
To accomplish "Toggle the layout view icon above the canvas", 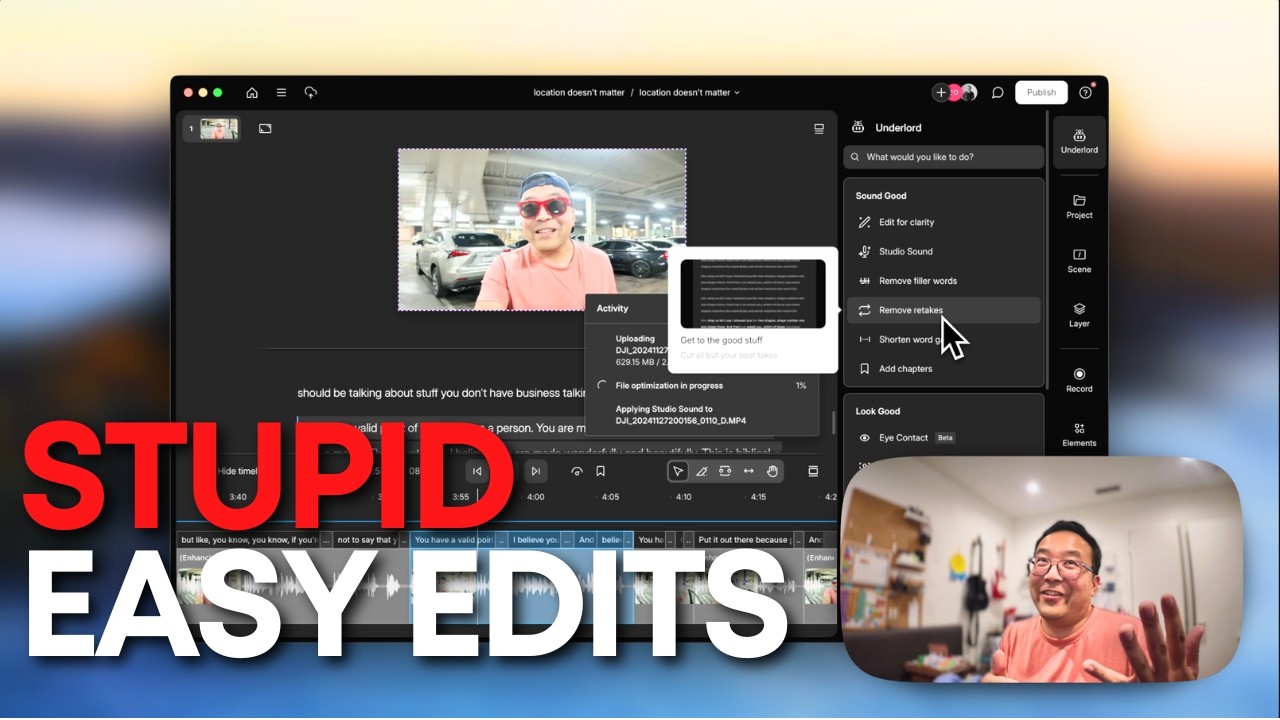I will (819, 129).
